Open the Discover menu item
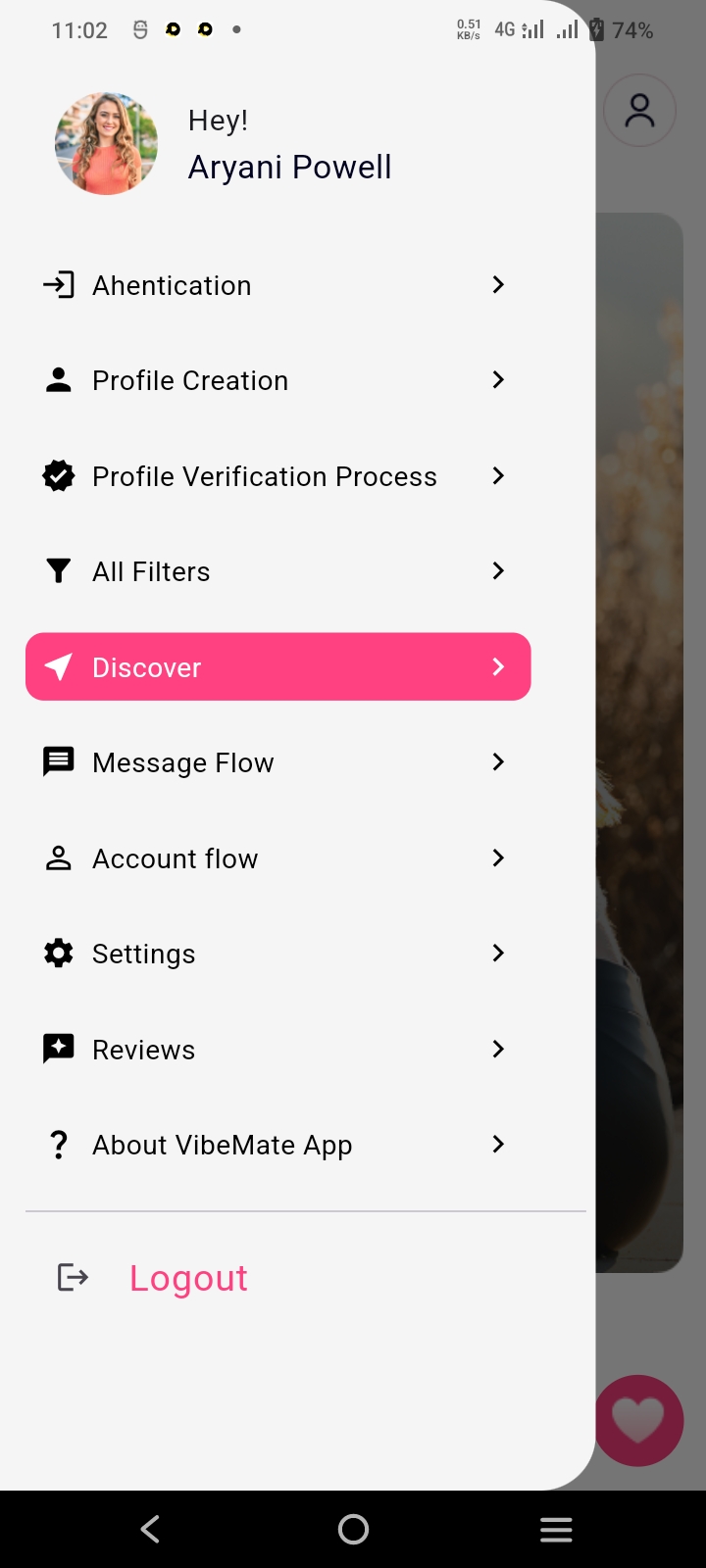Image resolution: width=706 pixels, height=1568 pixels. [277, 666]
